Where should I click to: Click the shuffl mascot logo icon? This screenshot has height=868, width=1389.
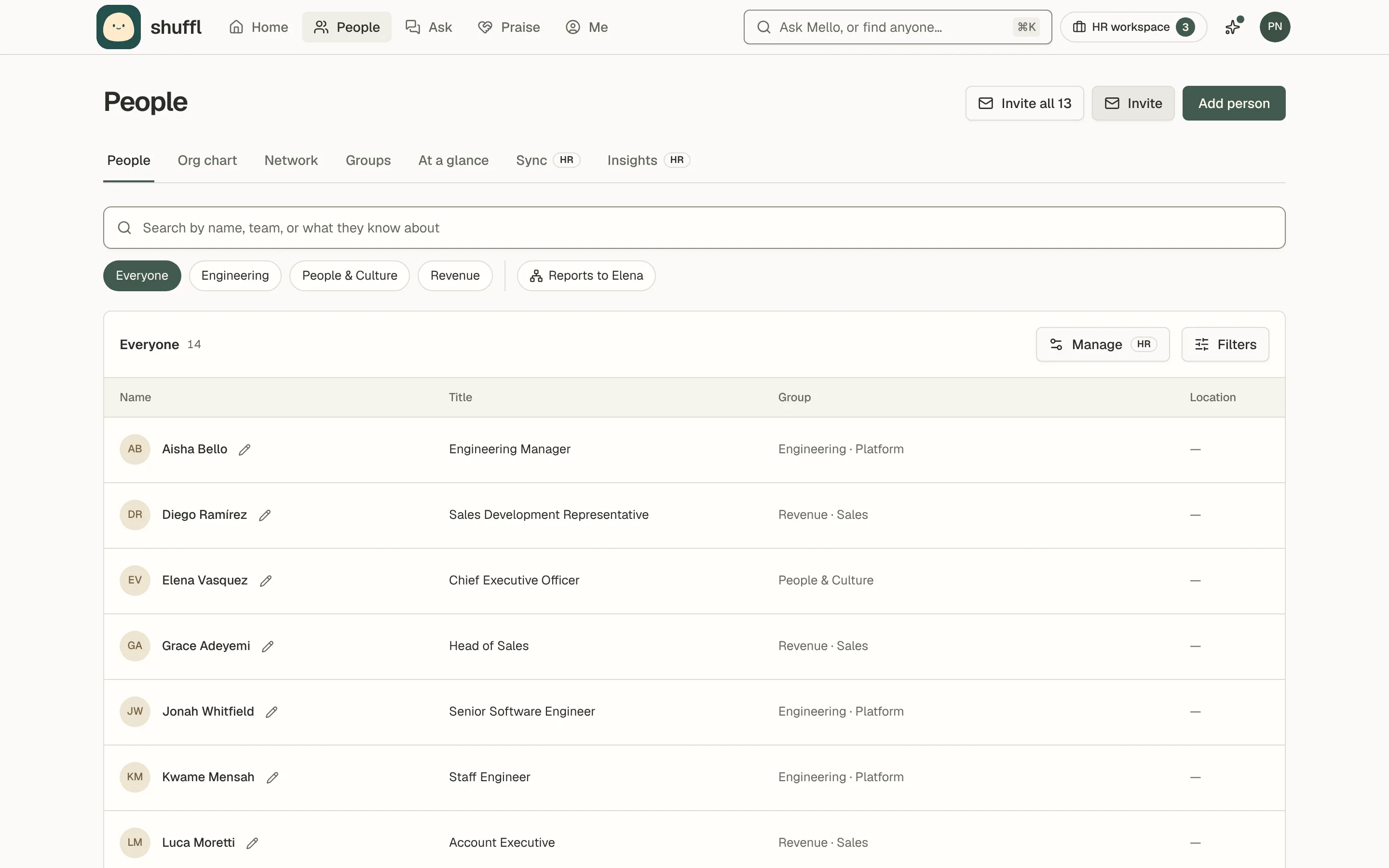click(x=118, y=27)
